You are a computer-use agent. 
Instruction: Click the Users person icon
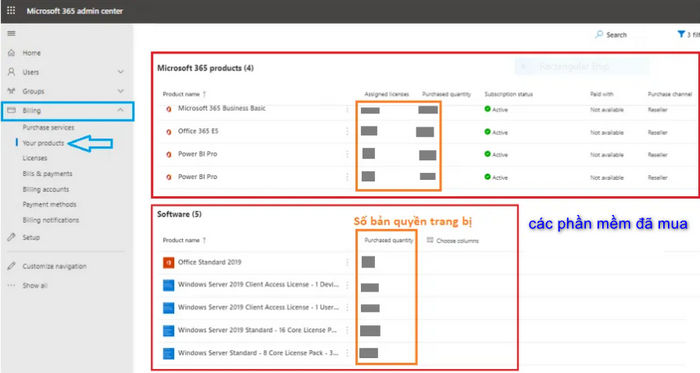[x=11, y=72]
